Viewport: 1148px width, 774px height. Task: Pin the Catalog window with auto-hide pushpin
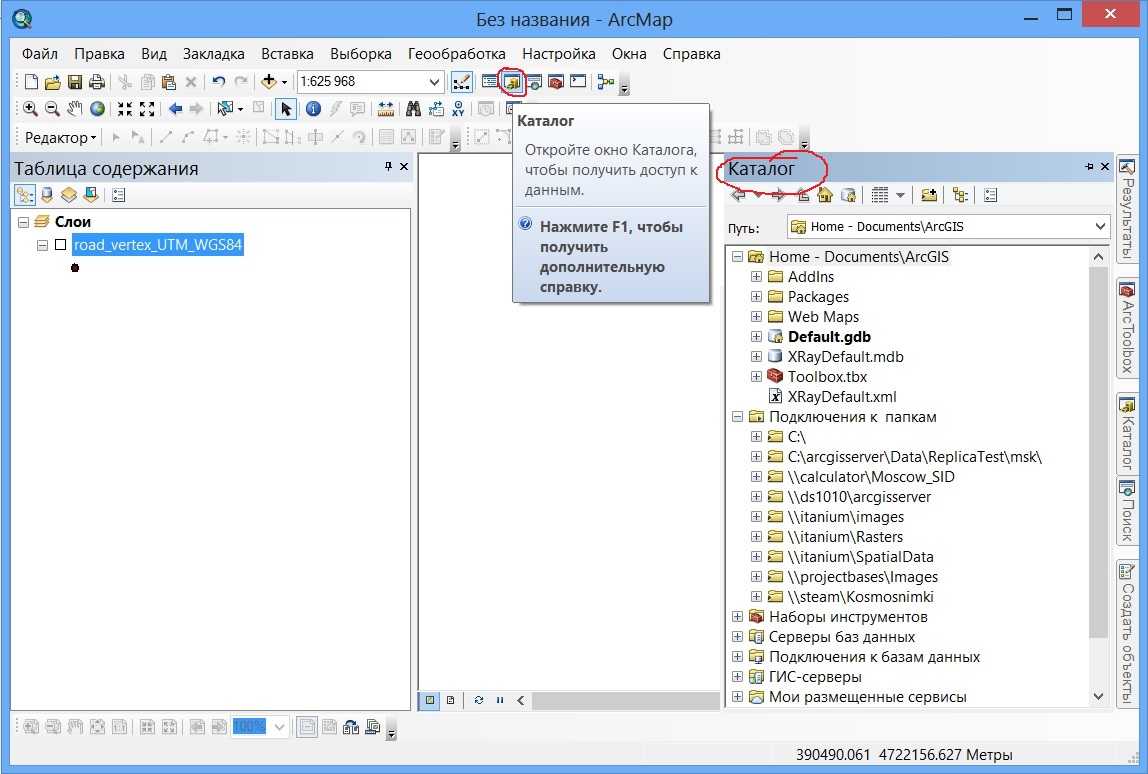tap(1089, 167)
